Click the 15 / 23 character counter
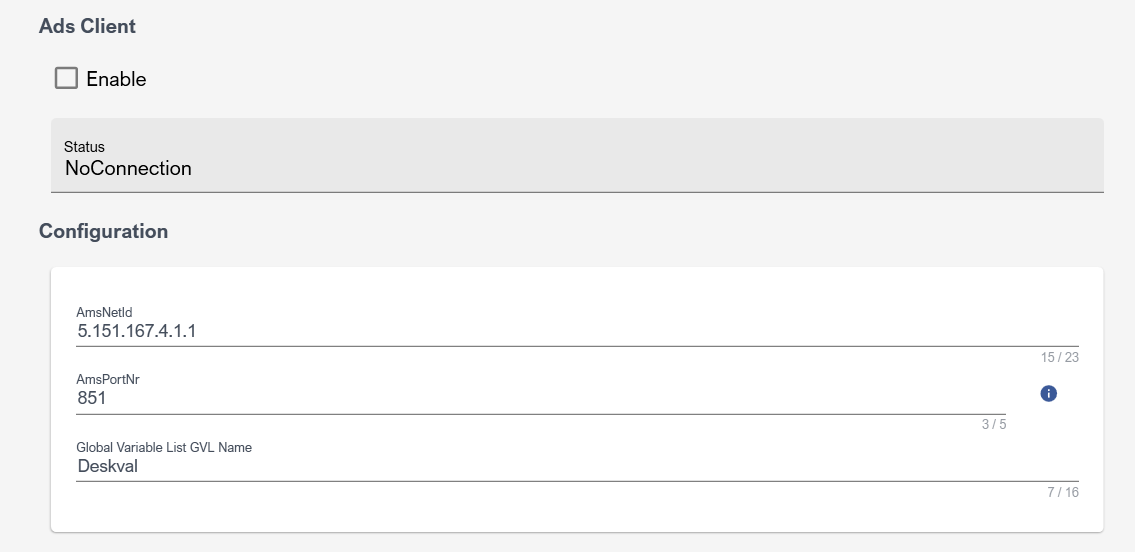Image resolution: width=1135 pixels, height=552 pixels. [x=1059, y=357]
